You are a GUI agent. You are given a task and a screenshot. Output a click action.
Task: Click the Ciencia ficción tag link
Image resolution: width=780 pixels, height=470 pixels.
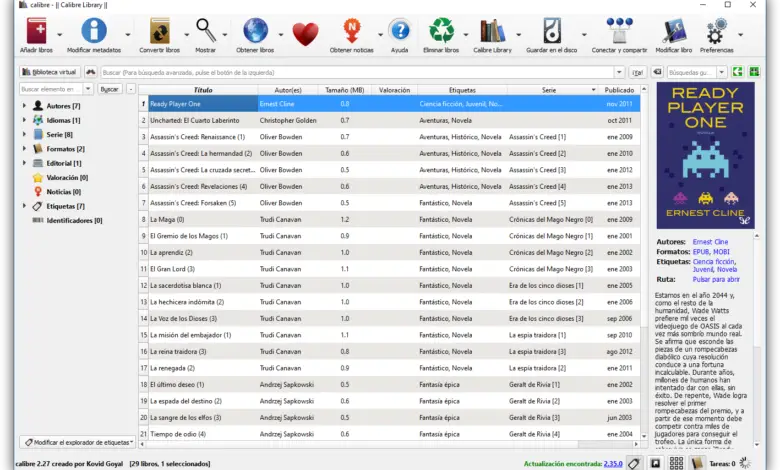click(714, 262)
